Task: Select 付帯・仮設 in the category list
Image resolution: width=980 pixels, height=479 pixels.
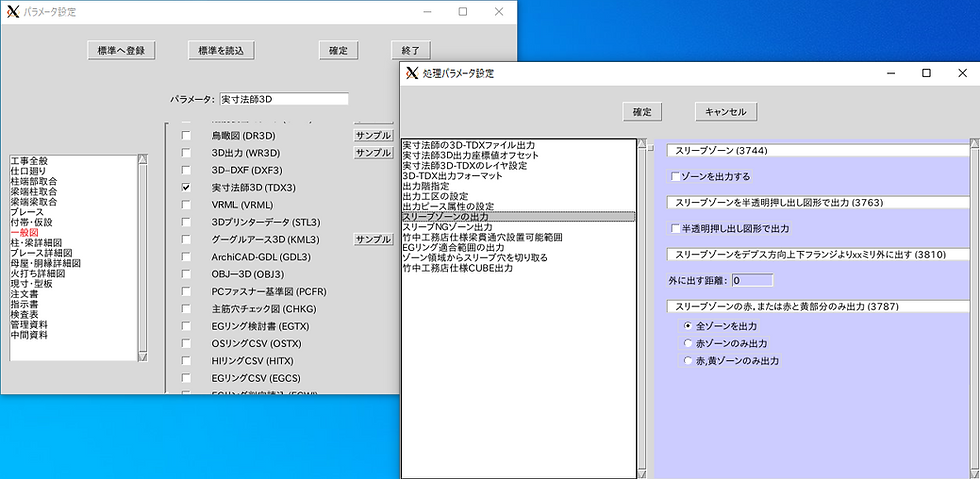Action: click(31, 222)
